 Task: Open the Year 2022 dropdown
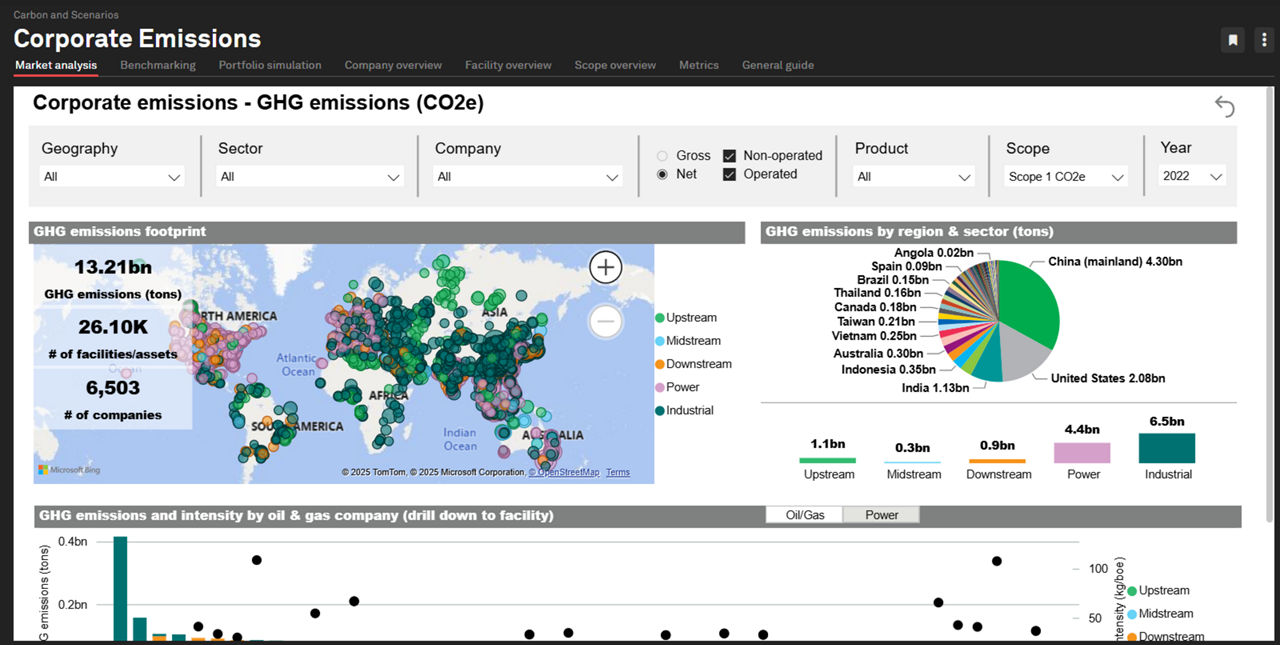[1192, 177]
